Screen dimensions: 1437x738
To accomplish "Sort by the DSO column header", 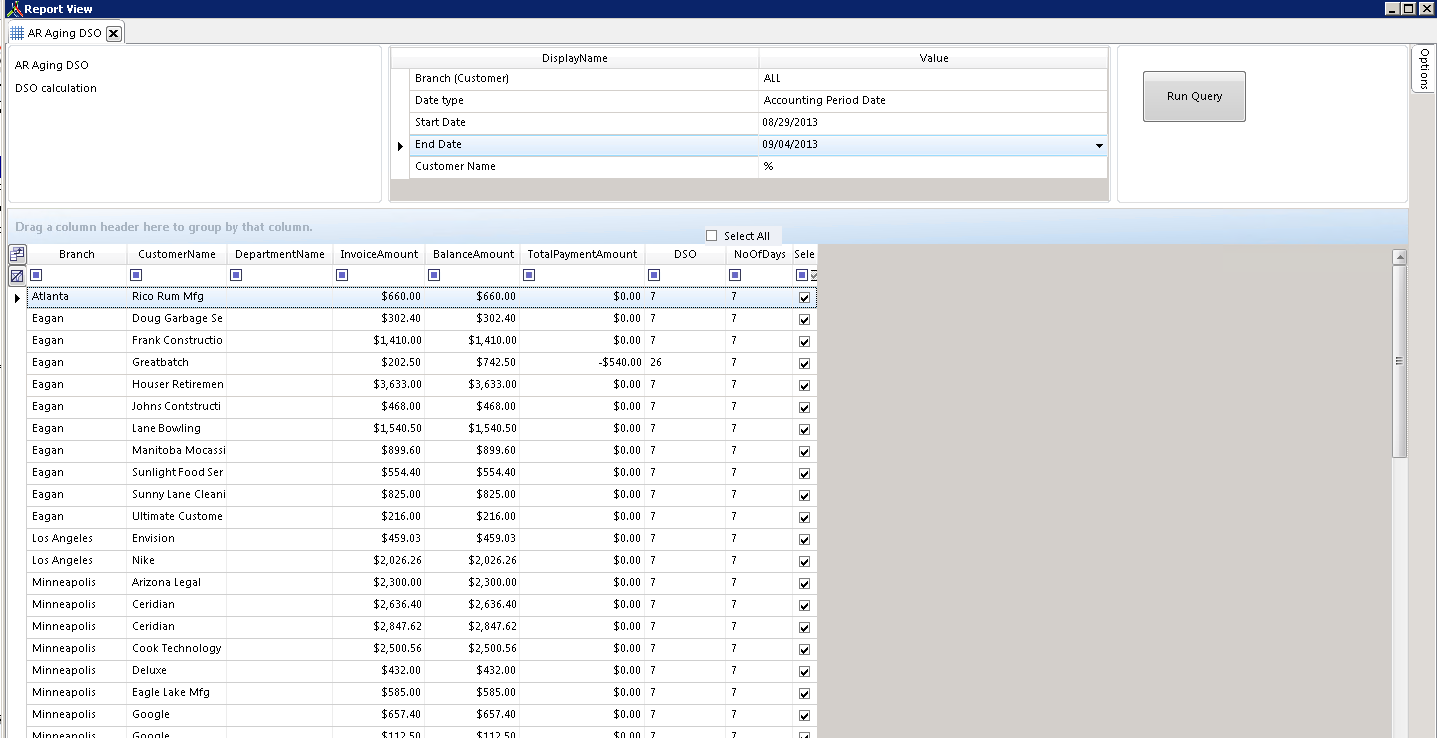I will [x=685, y=254].
